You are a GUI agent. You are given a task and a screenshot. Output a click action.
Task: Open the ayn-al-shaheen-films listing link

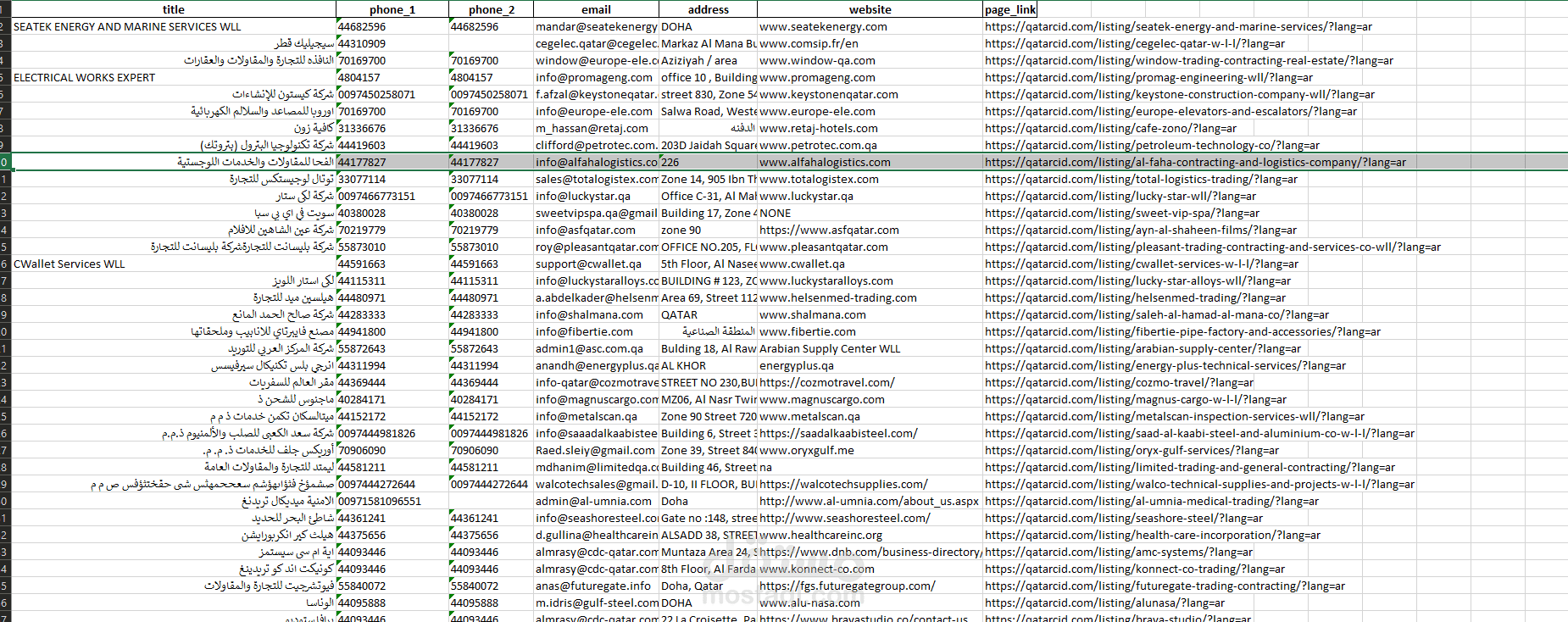coord(1141,230)
